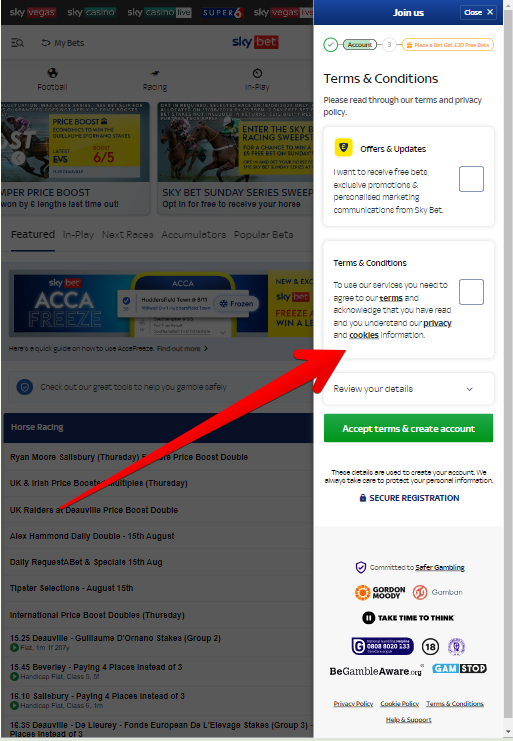Click the Football ball icon
The image size is (513, 741).
click(52, 73)
